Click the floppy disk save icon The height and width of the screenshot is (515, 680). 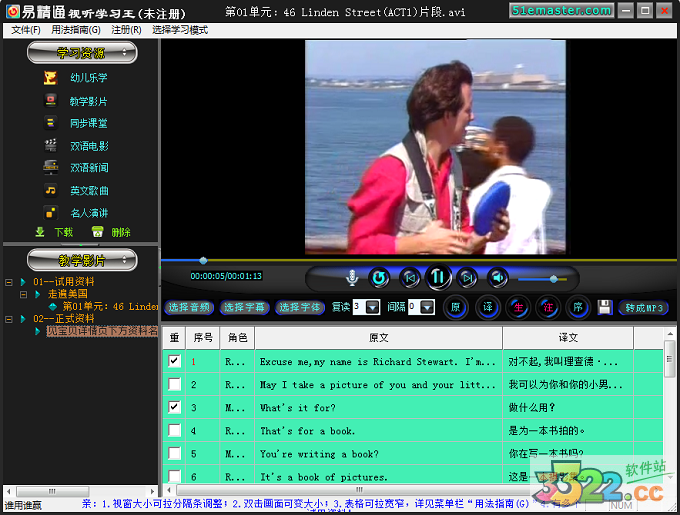pos(605,307)
